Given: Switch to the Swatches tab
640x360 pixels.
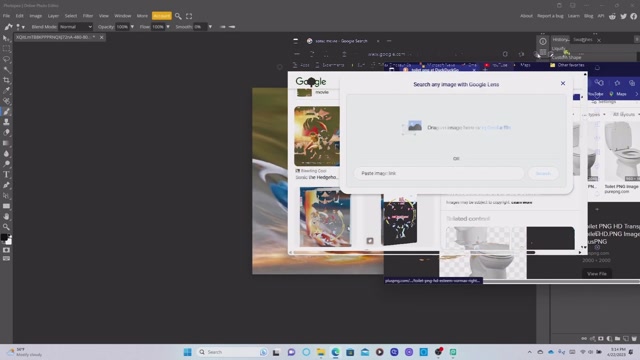Looking at the screenshot, I should (582, 40).
